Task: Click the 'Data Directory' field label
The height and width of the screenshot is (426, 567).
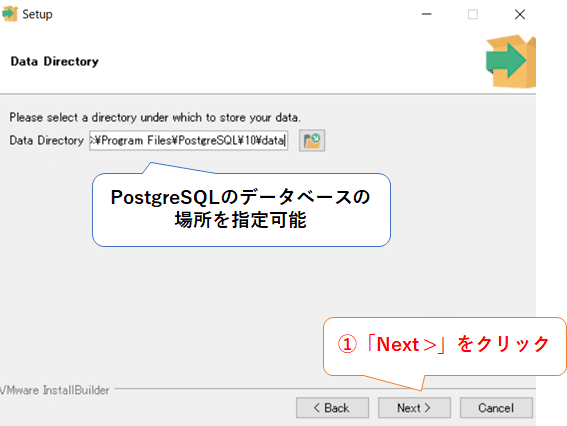Action: point(46,140)
